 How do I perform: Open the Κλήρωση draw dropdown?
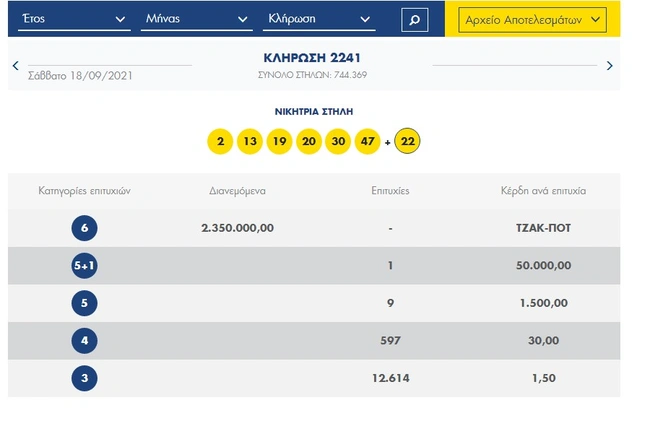[x=319, y=19]
